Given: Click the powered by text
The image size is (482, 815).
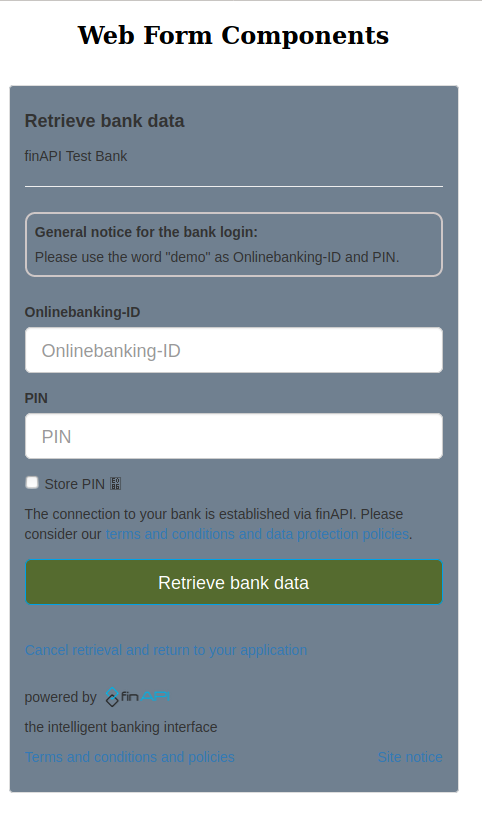Looking at the screenshot, I should 60,697.
